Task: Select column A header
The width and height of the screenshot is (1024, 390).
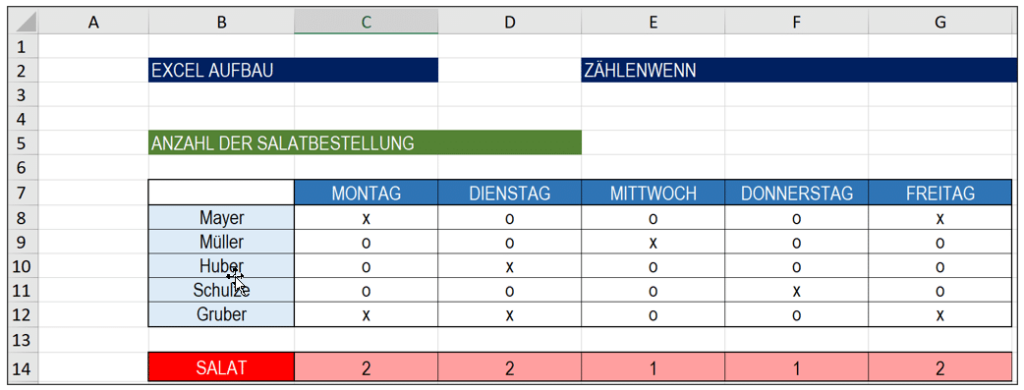Action: pos(93,22)
